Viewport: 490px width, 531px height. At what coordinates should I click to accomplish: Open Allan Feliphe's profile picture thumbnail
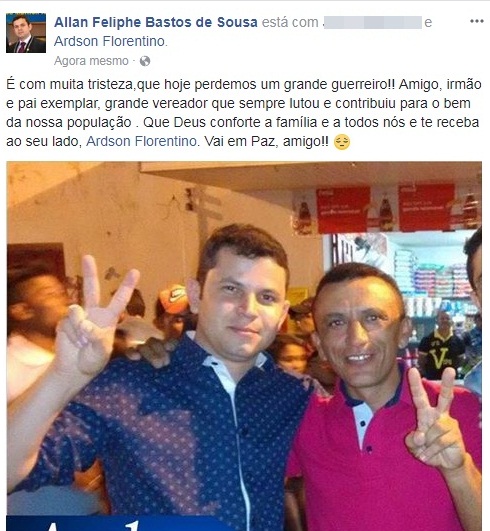coord(26,33)
